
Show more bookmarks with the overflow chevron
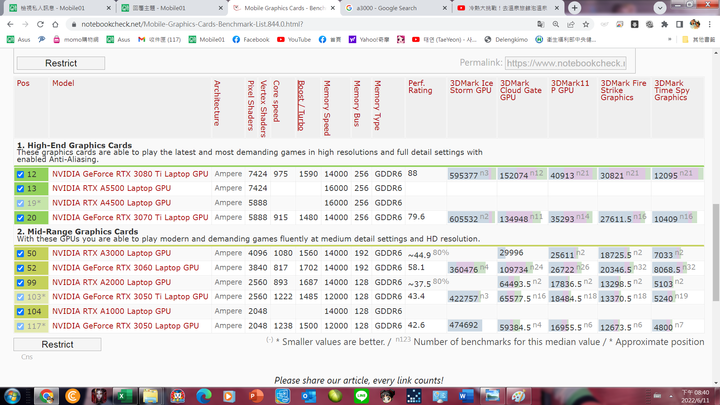tap(670, 39)
